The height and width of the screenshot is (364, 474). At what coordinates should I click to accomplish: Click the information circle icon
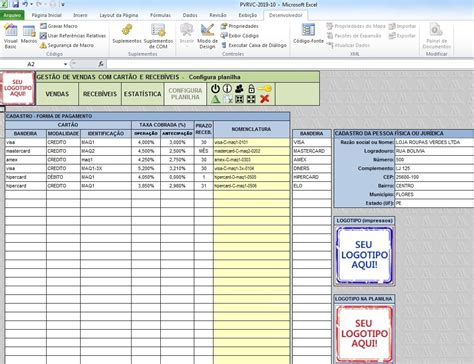pyautogui.click(x=227, y=89)
